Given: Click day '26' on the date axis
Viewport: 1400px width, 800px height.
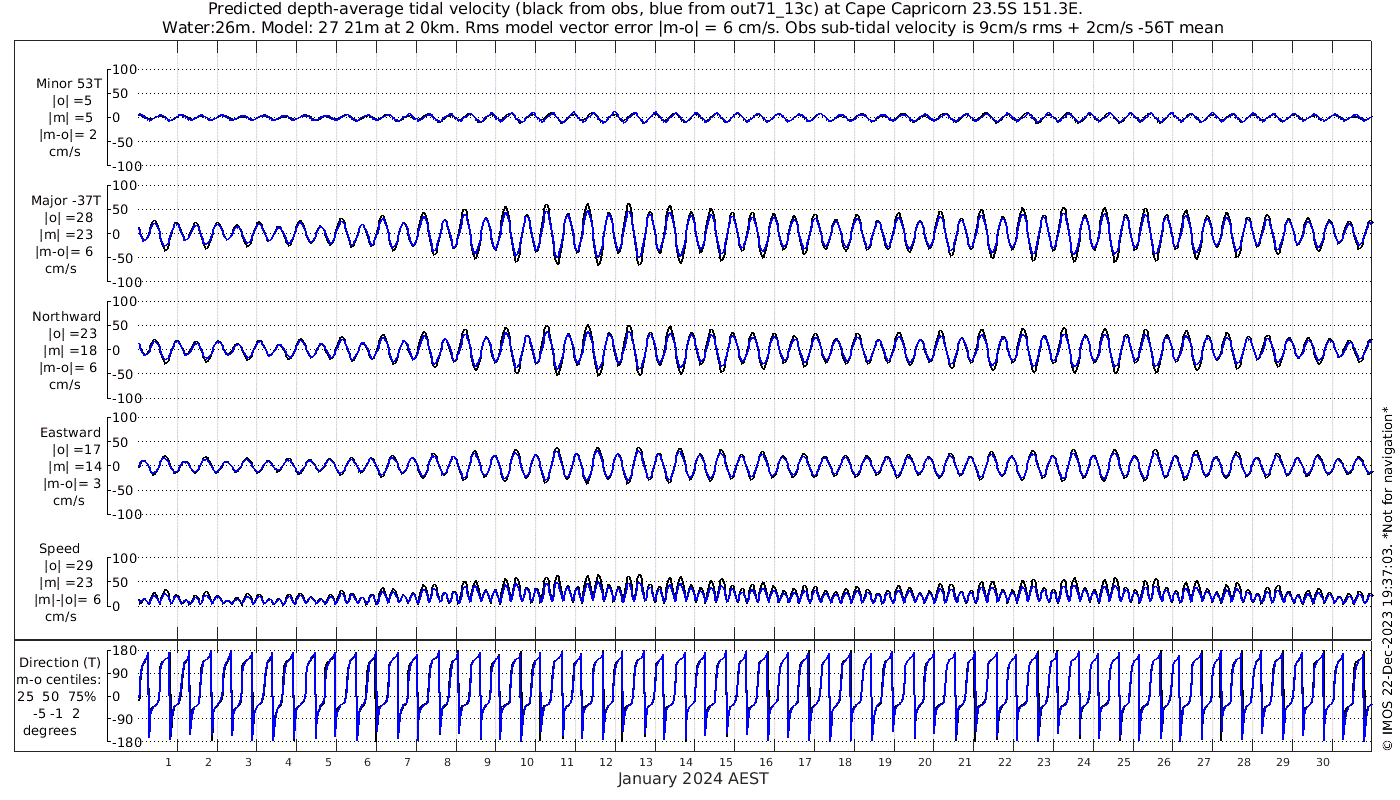Looking at the screenshot, I should (1163, 762).
